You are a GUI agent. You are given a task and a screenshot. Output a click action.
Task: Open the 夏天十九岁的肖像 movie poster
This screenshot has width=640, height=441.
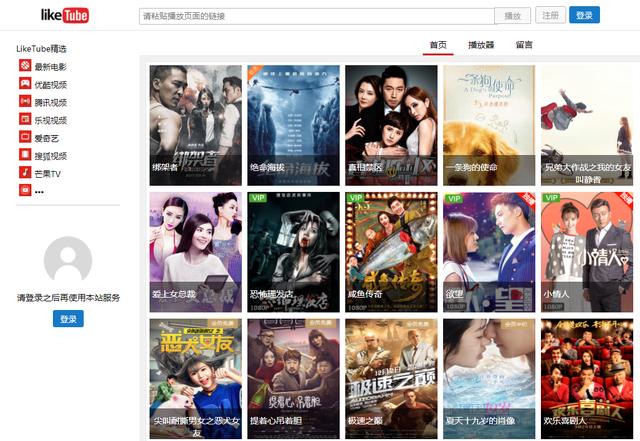[x=489, y=379]
